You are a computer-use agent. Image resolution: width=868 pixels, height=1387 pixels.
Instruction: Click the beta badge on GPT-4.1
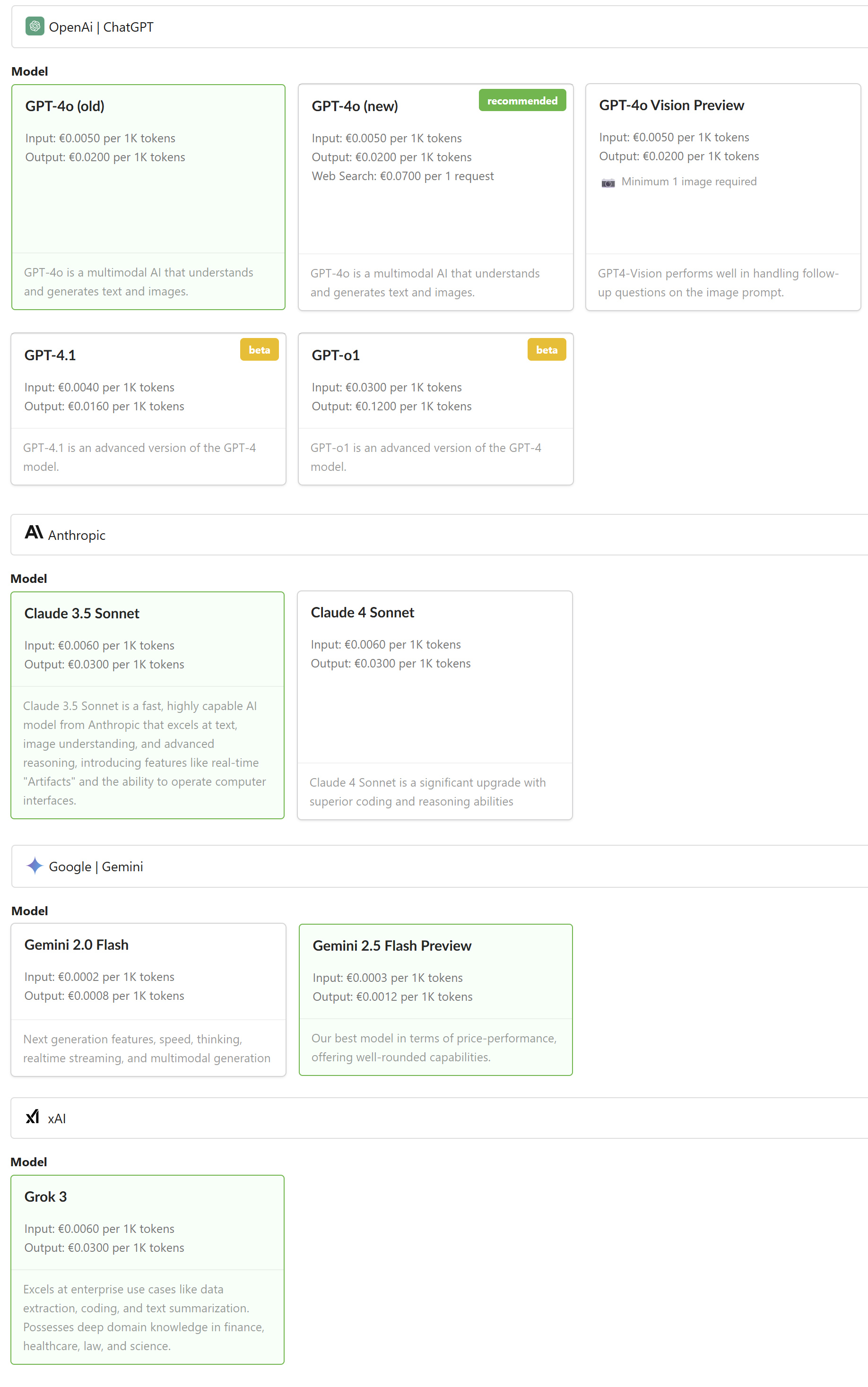click(x=260, y=349)
